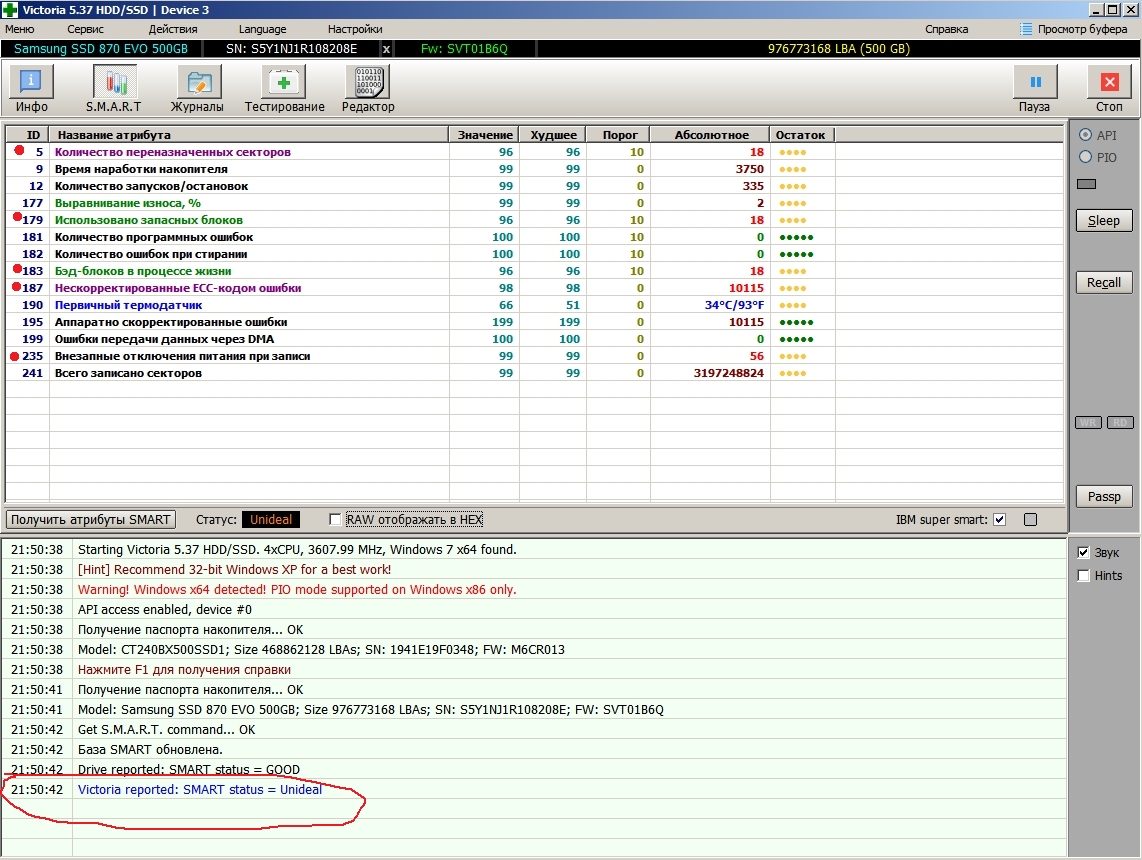Click log line Victoria reported: SMART status = Unideal

(200, 789)
